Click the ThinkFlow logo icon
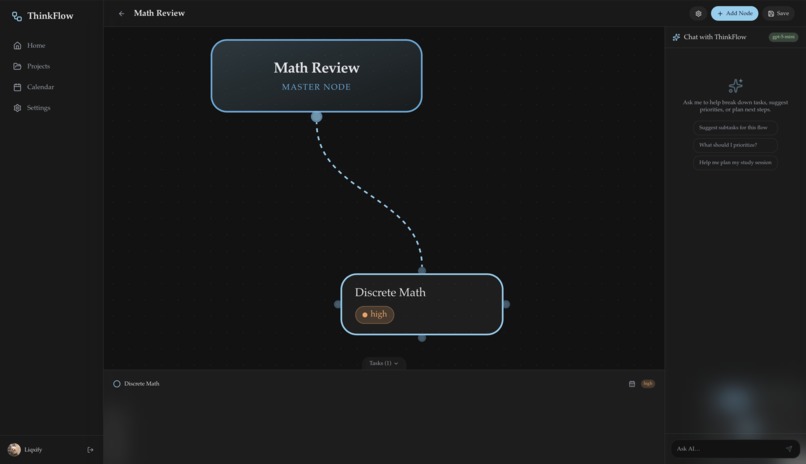The height and width of the screenshot is (464, 806). coord(17,16)
